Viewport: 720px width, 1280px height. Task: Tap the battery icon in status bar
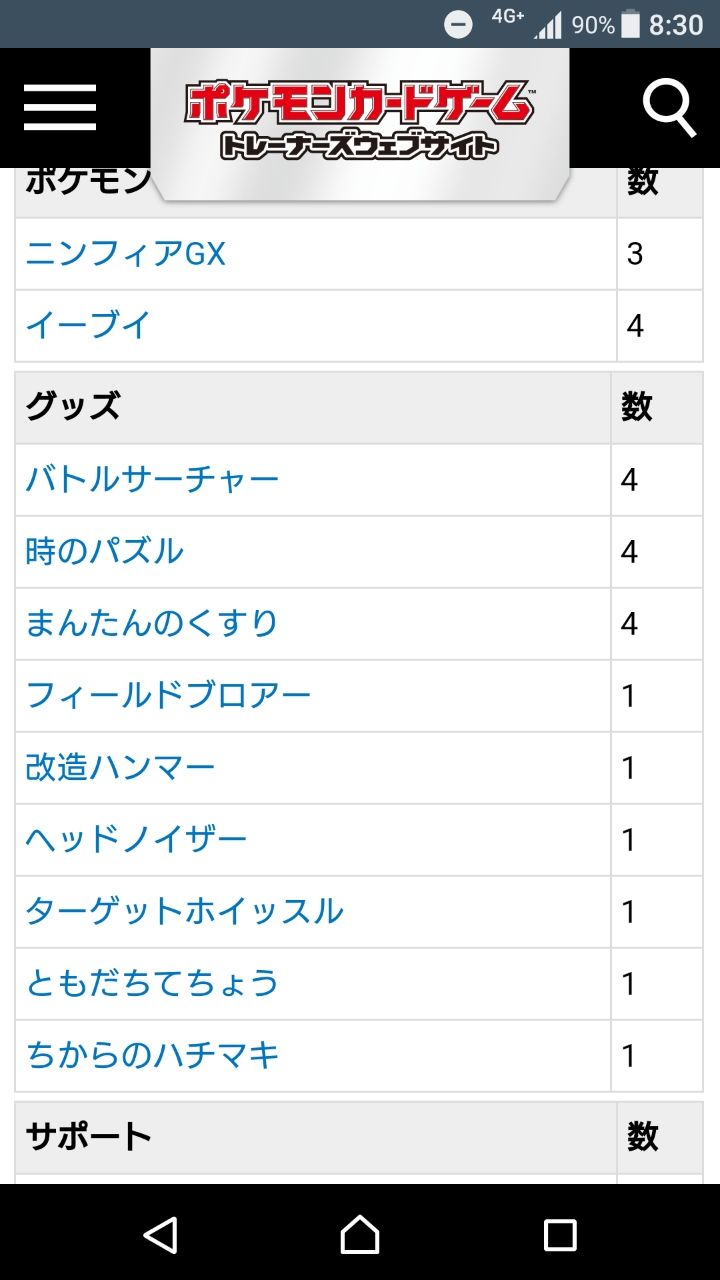tap(630, 24)
